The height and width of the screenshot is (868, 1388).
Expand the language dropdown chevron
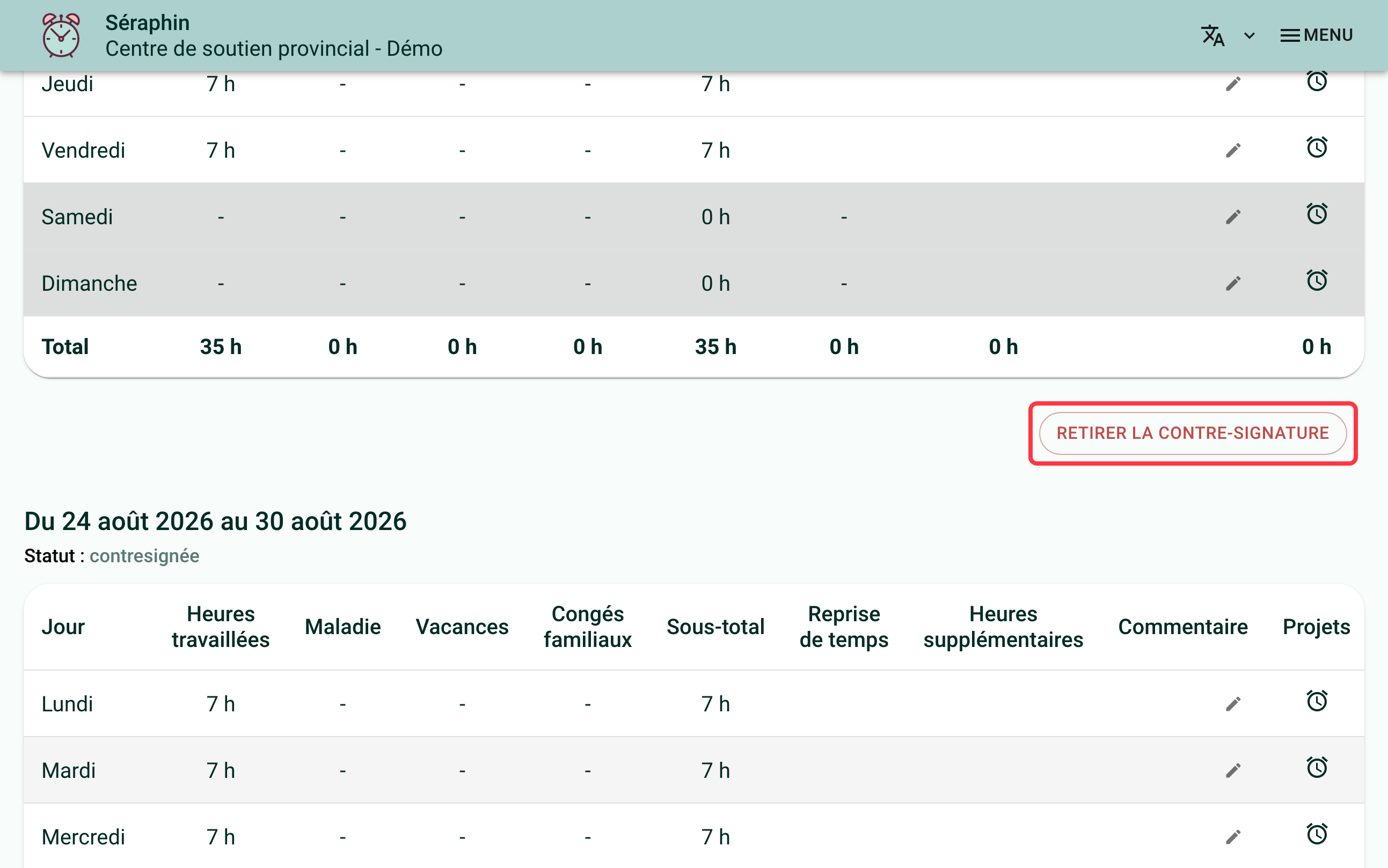tap(1249, 35)
